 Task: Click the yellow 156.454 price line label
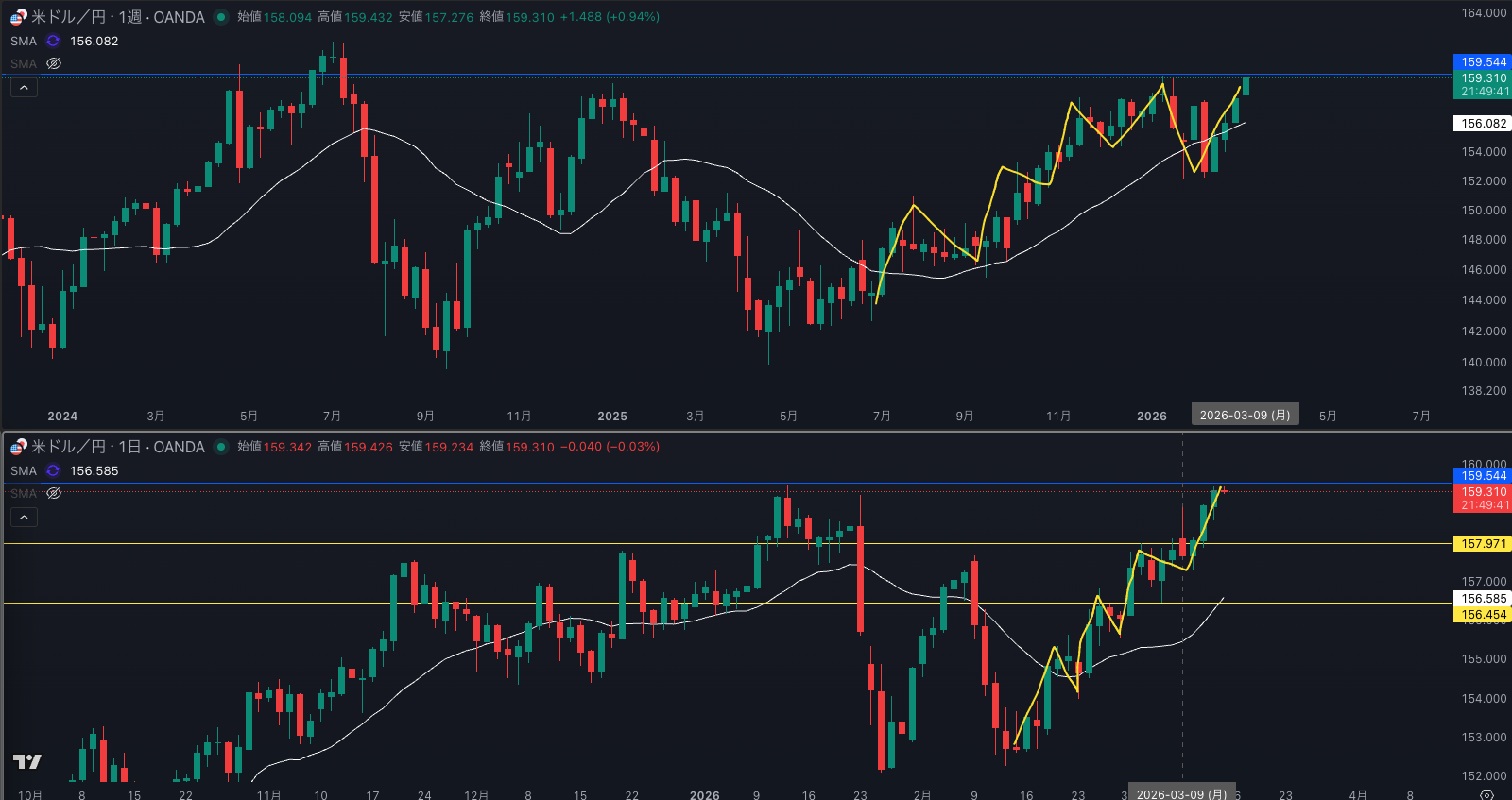point(1483,615)
